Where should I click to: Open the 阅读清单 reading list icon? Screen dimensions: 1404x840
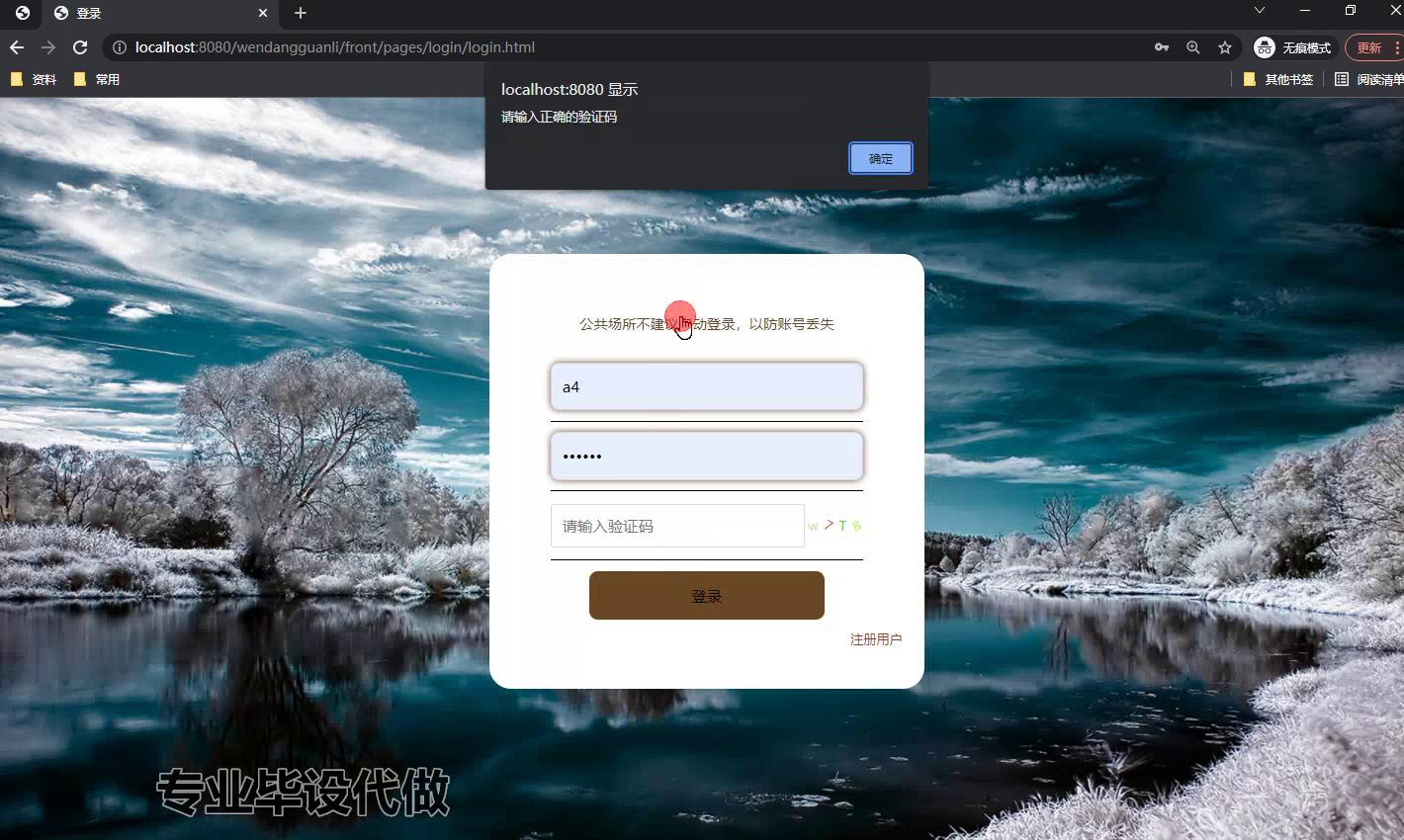pos(1373,79)
